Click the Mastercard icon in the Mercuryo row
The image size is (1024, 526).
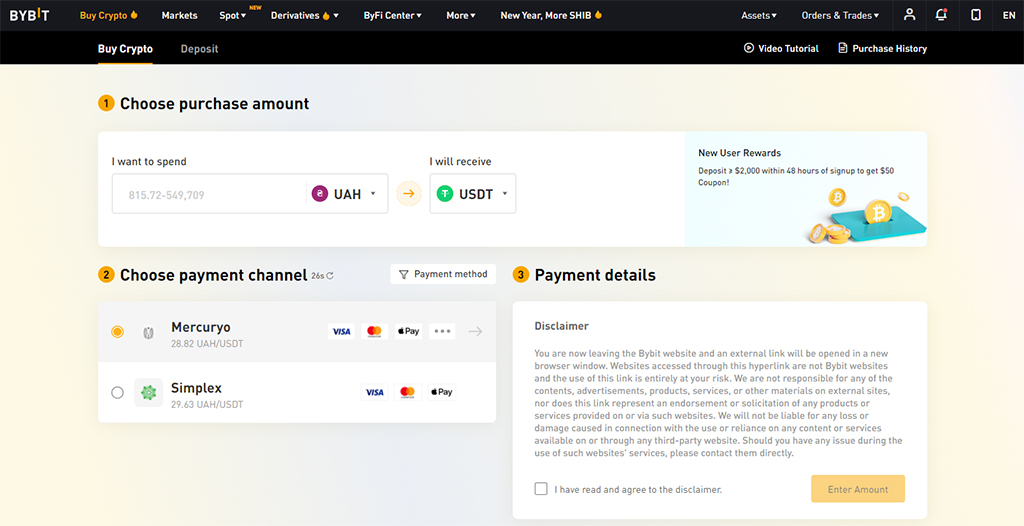[x=375, y=331]
